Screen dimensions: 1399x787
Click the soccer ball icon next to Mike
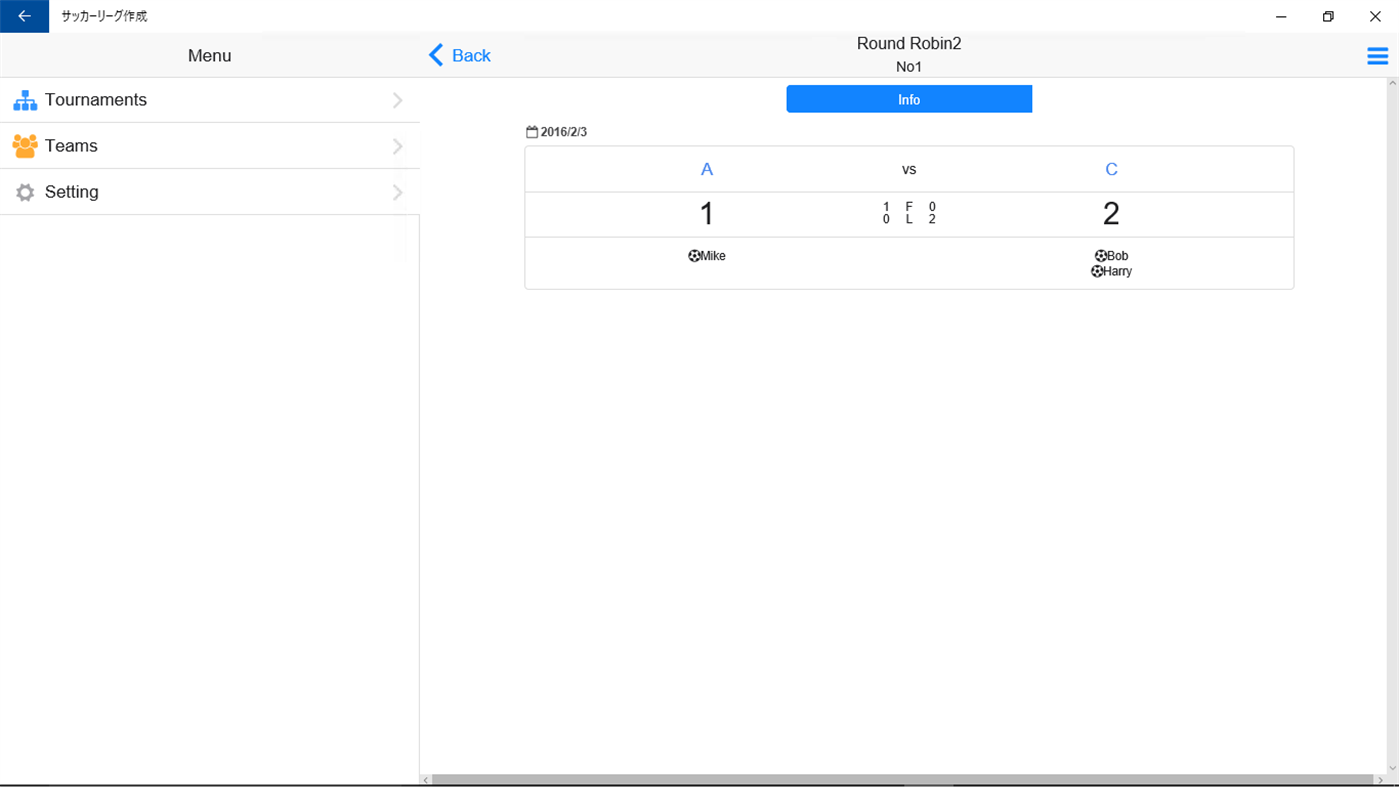click(693, 255)
